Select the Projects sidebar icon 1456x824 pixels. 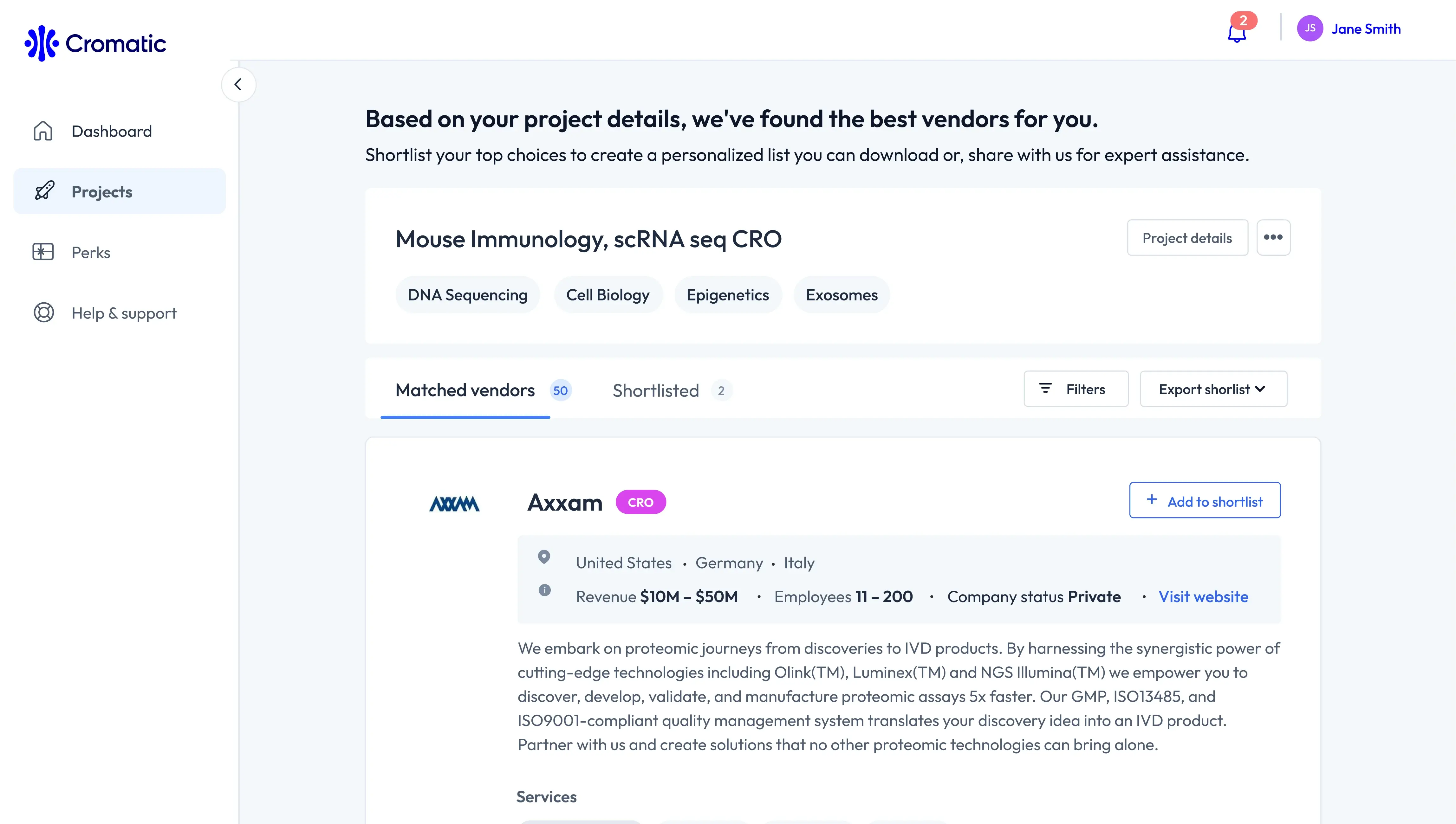43,191
